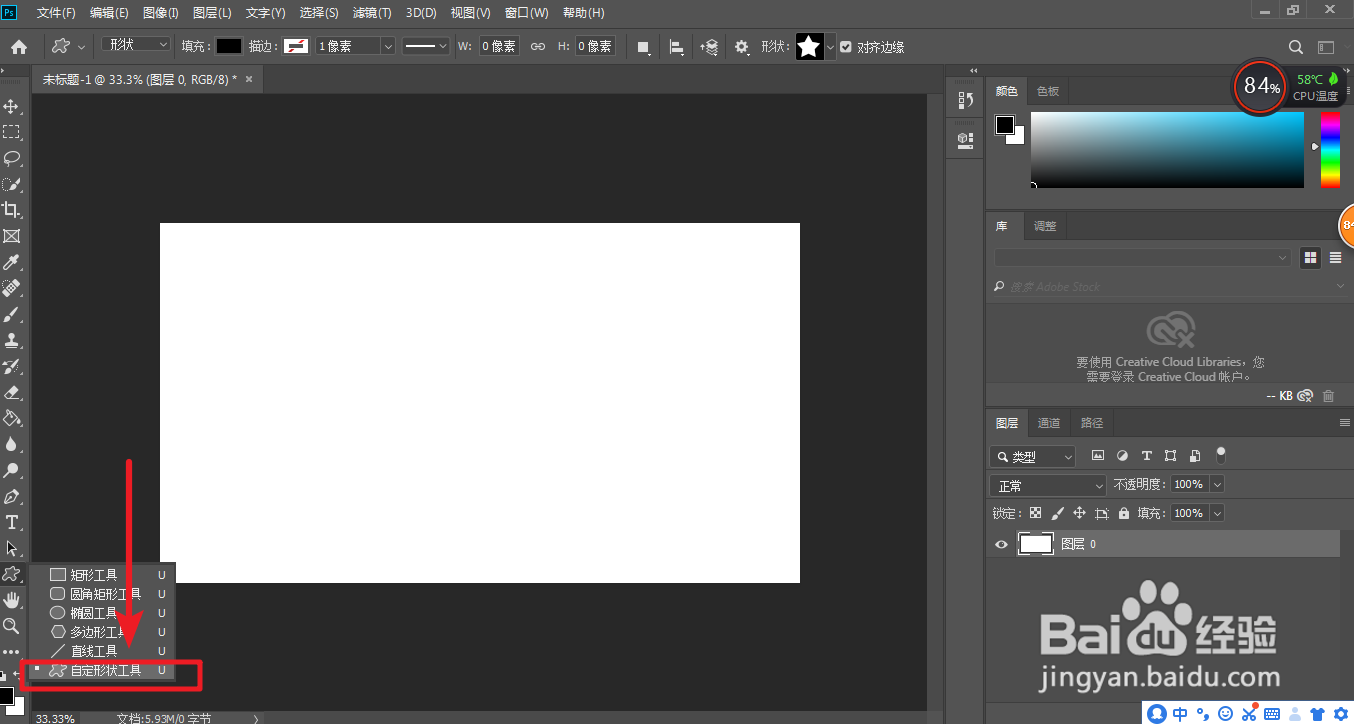This screenshot has height=724, width=1354.
Task: Switch to the 通道 tab
Action: click(1049, 423)
